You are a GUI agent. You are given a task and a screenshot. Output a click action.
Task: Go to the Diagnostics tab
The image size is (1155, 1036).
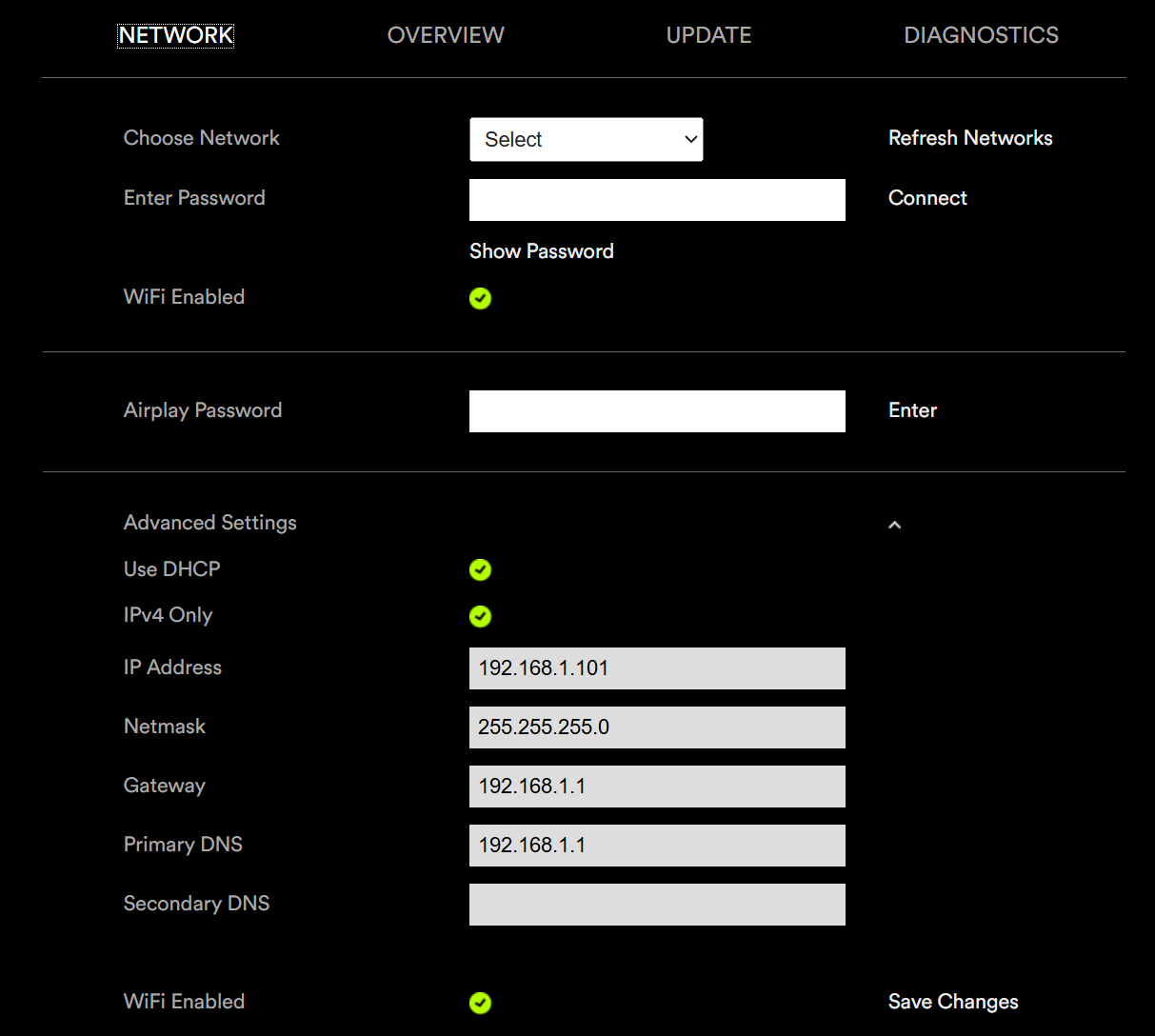point(981,35)
